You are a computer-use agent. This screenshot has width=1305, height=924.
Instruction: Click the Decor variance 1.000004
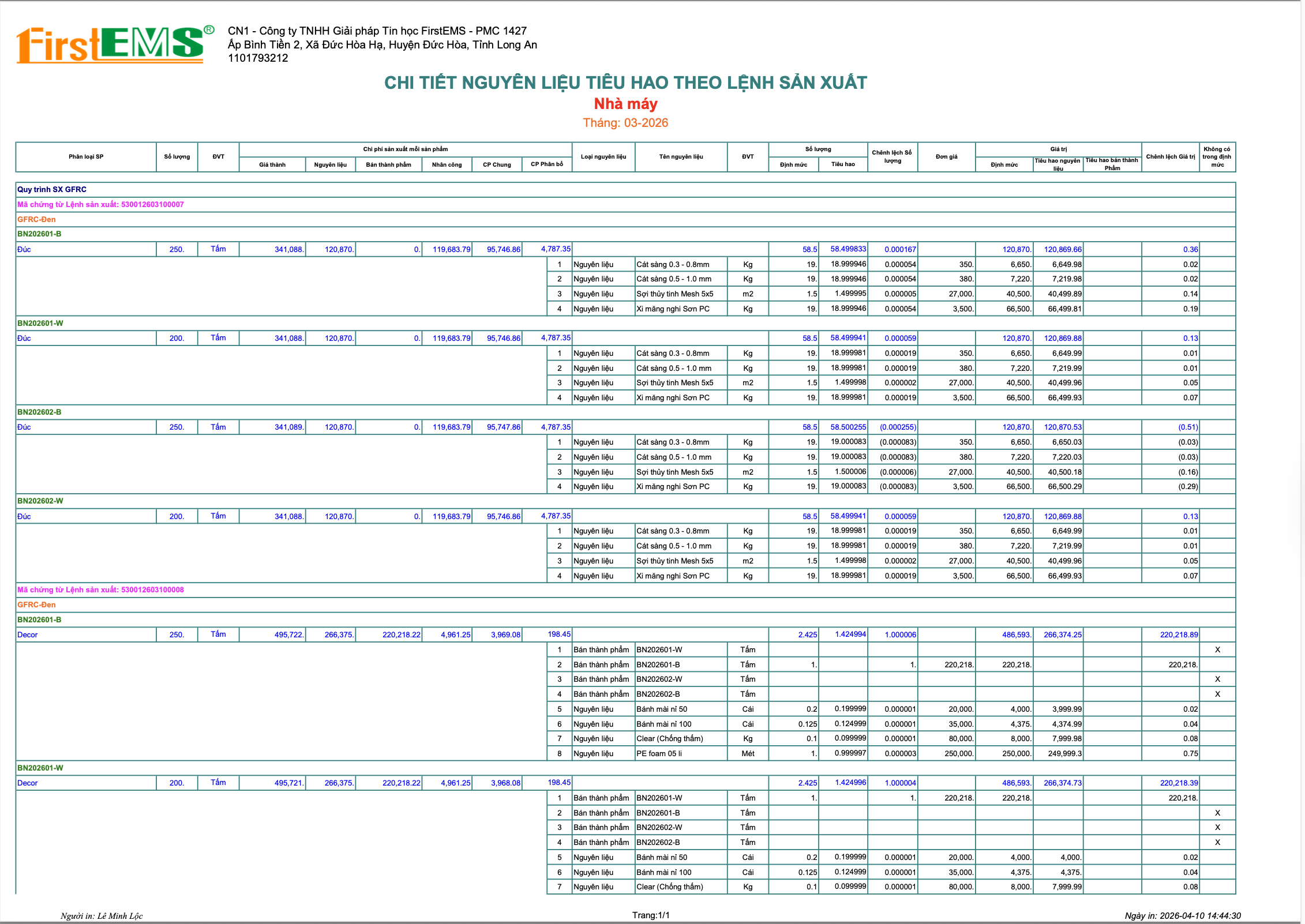(900, 783)
